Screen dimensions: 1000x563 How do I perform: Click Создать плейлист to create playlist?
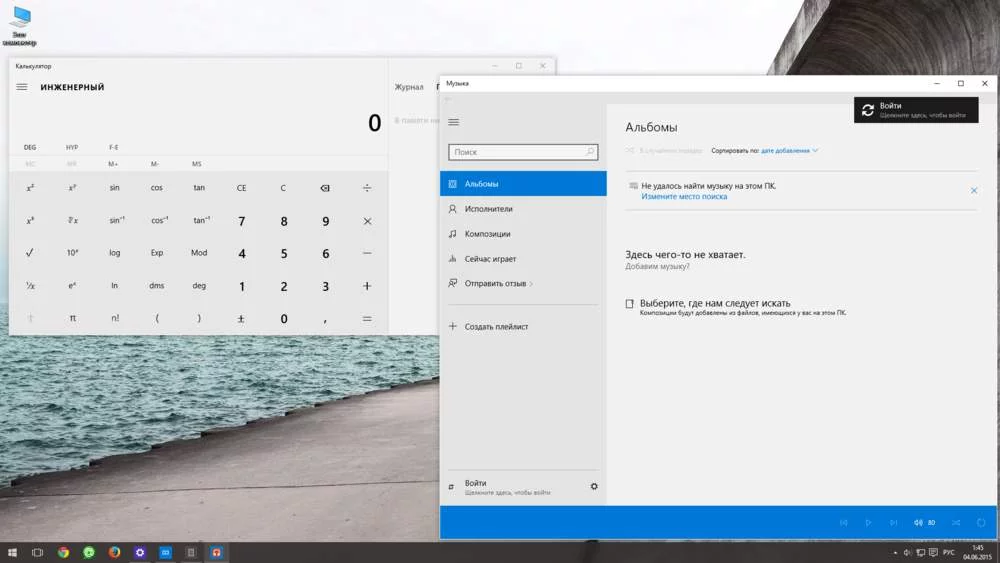tap(496, 327)
